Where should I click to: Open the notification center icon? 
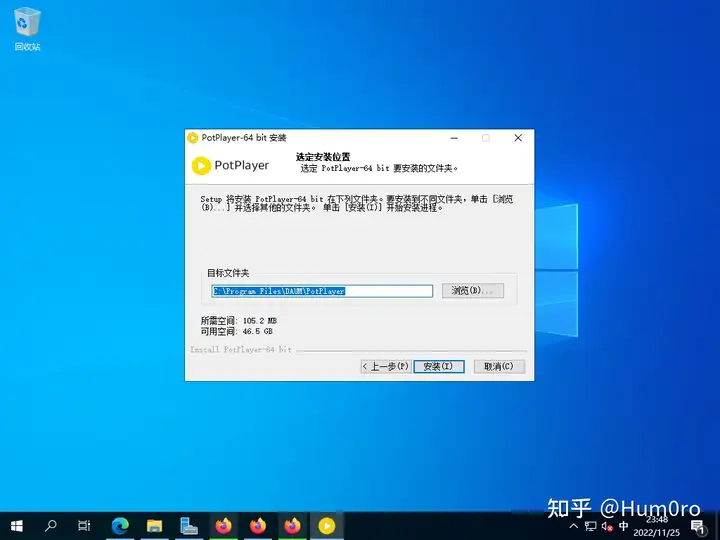pyautogui.click(x=698, y=527)
